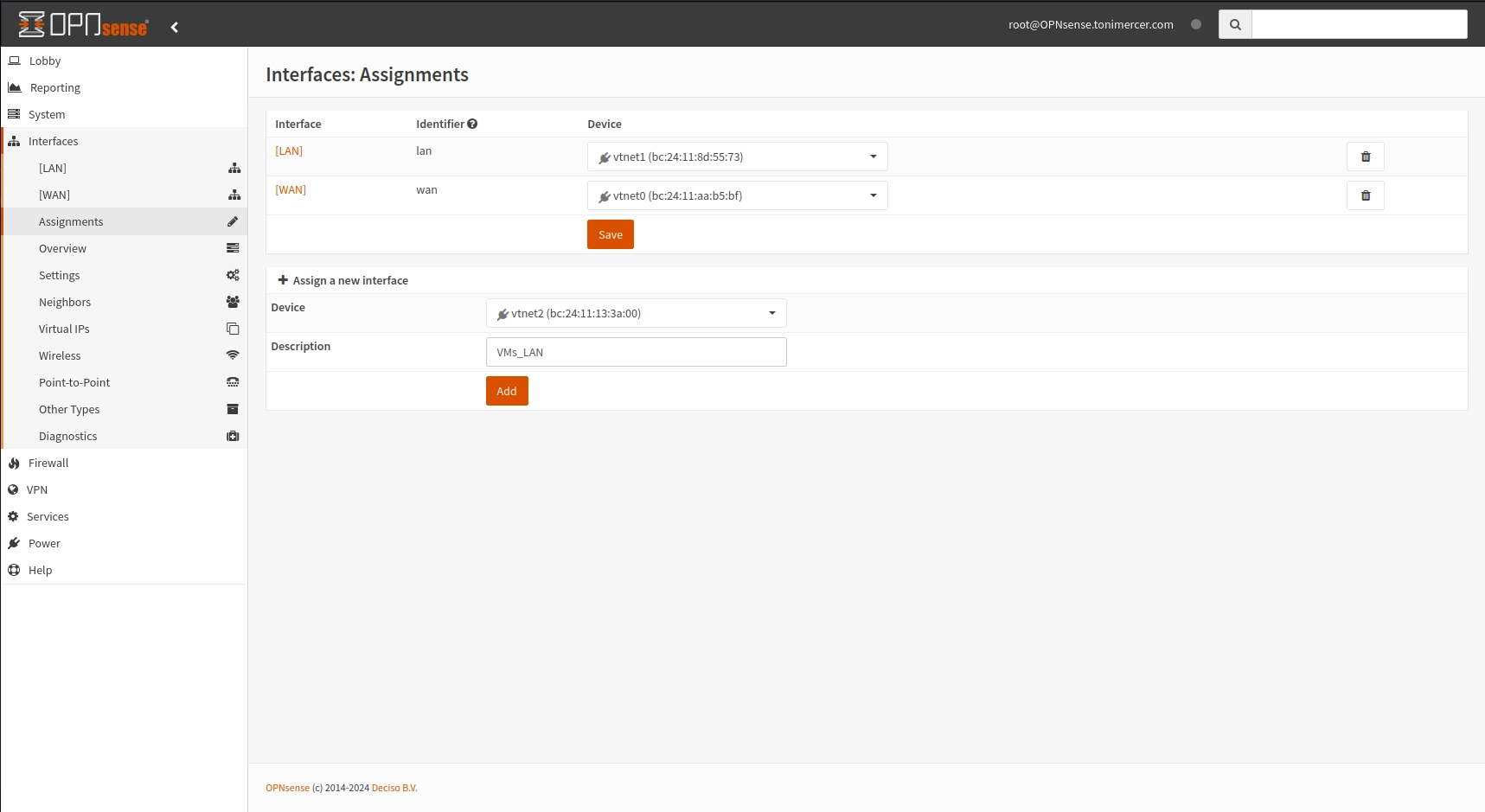Image resolution: width=1485 pixels, height=812 pixels.
Task: Open Interfaces Settings
Action: [124, 275]
